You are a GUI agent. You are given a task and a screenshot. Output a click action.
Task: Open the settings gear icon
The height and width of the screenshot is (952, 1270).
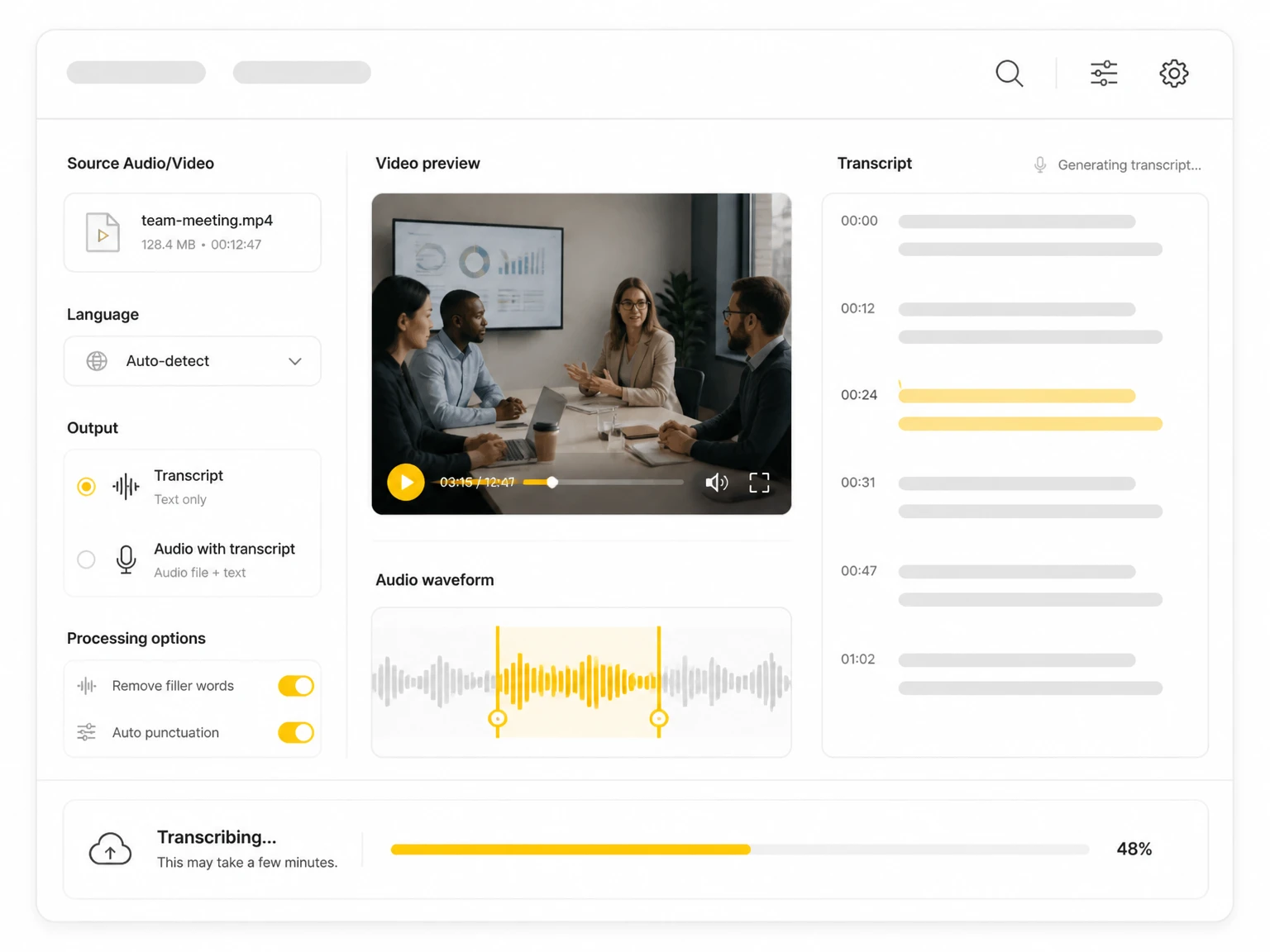(1173, 74)
